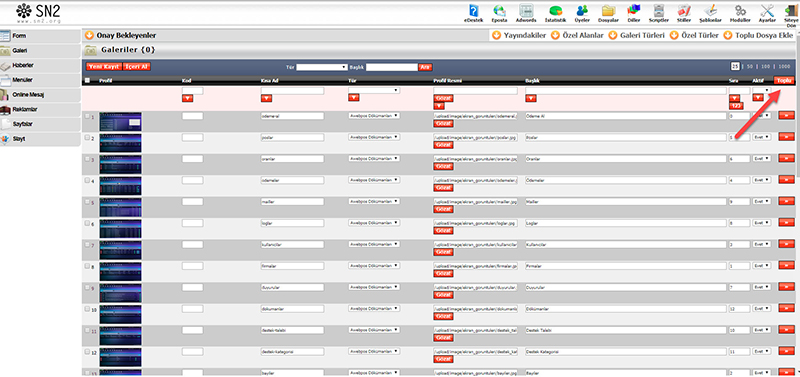Click the red Toplu button
Screen dimensions: 800x377
coord(784,81)
